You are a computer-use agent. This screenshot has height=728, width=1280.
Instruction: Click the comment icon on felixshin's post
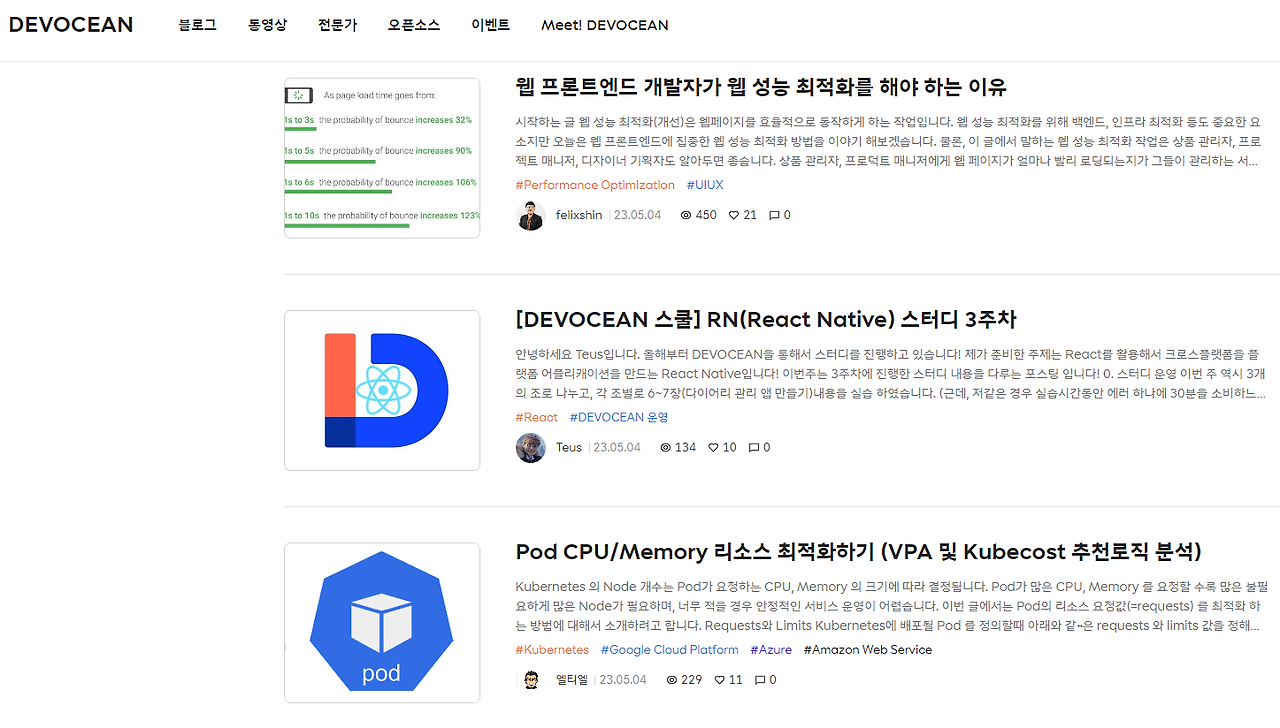pos(774,215)
